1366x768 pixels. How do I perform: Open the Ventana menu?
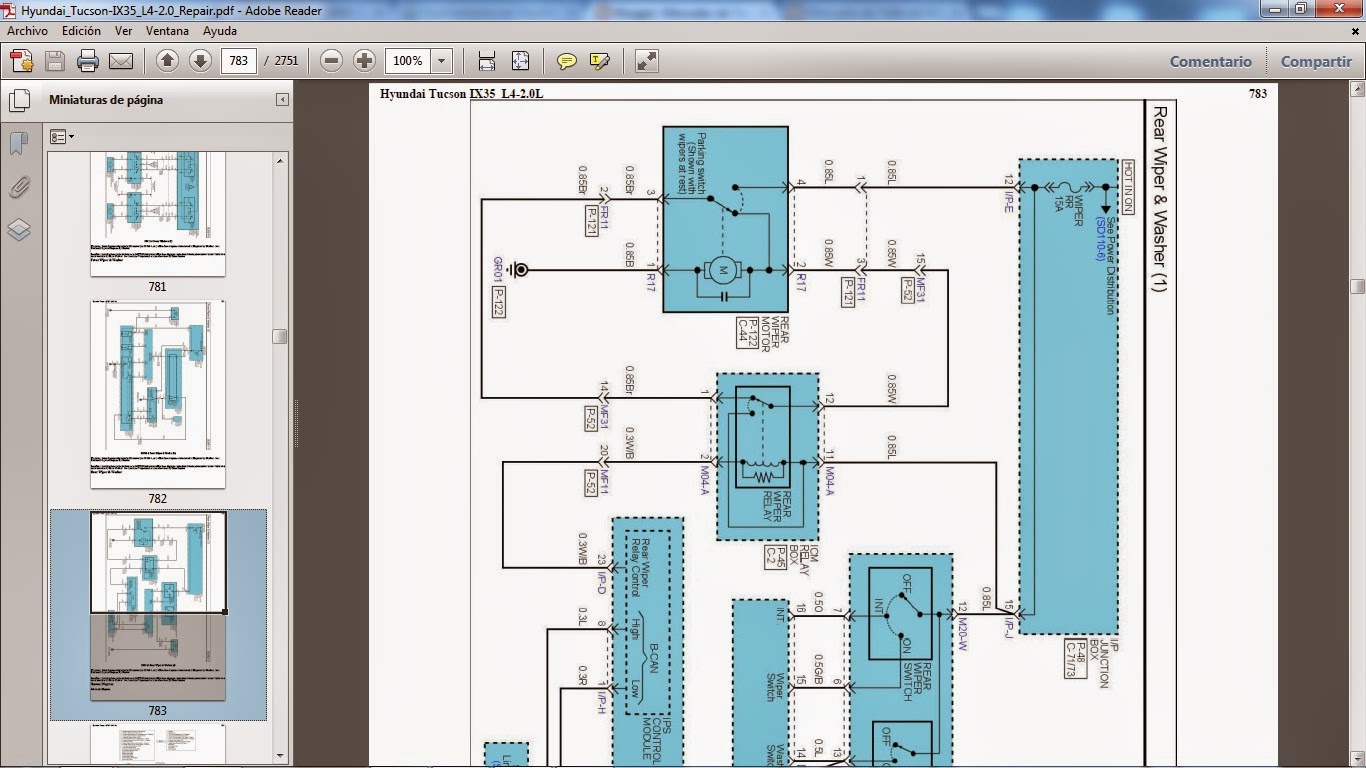tap(167, 31)
